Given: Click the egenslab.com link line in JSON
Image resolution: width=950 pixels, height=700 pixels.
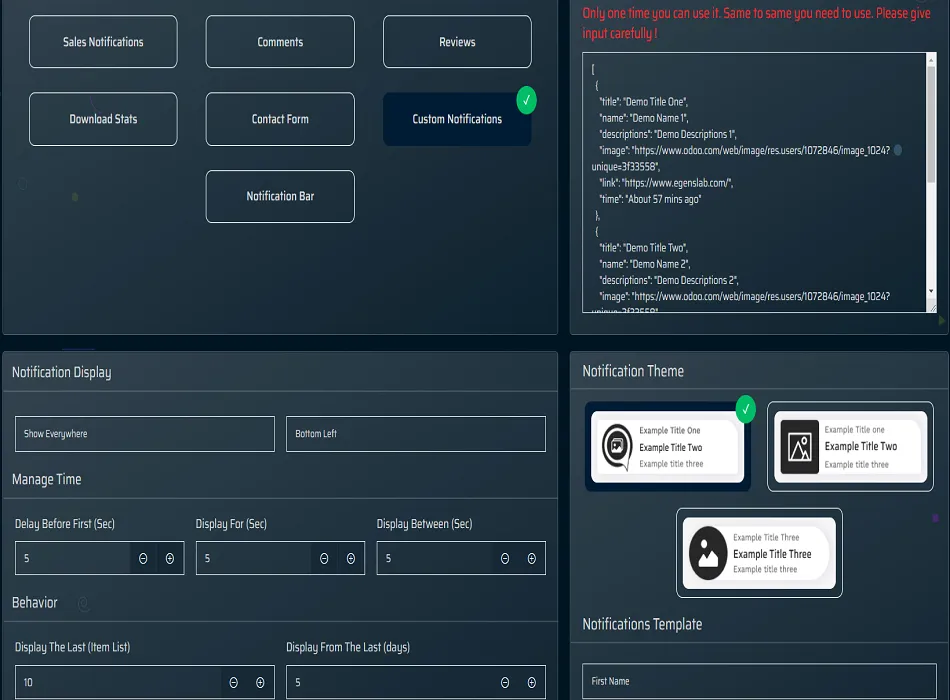Looking at the screenshot, I should [666, 183].
